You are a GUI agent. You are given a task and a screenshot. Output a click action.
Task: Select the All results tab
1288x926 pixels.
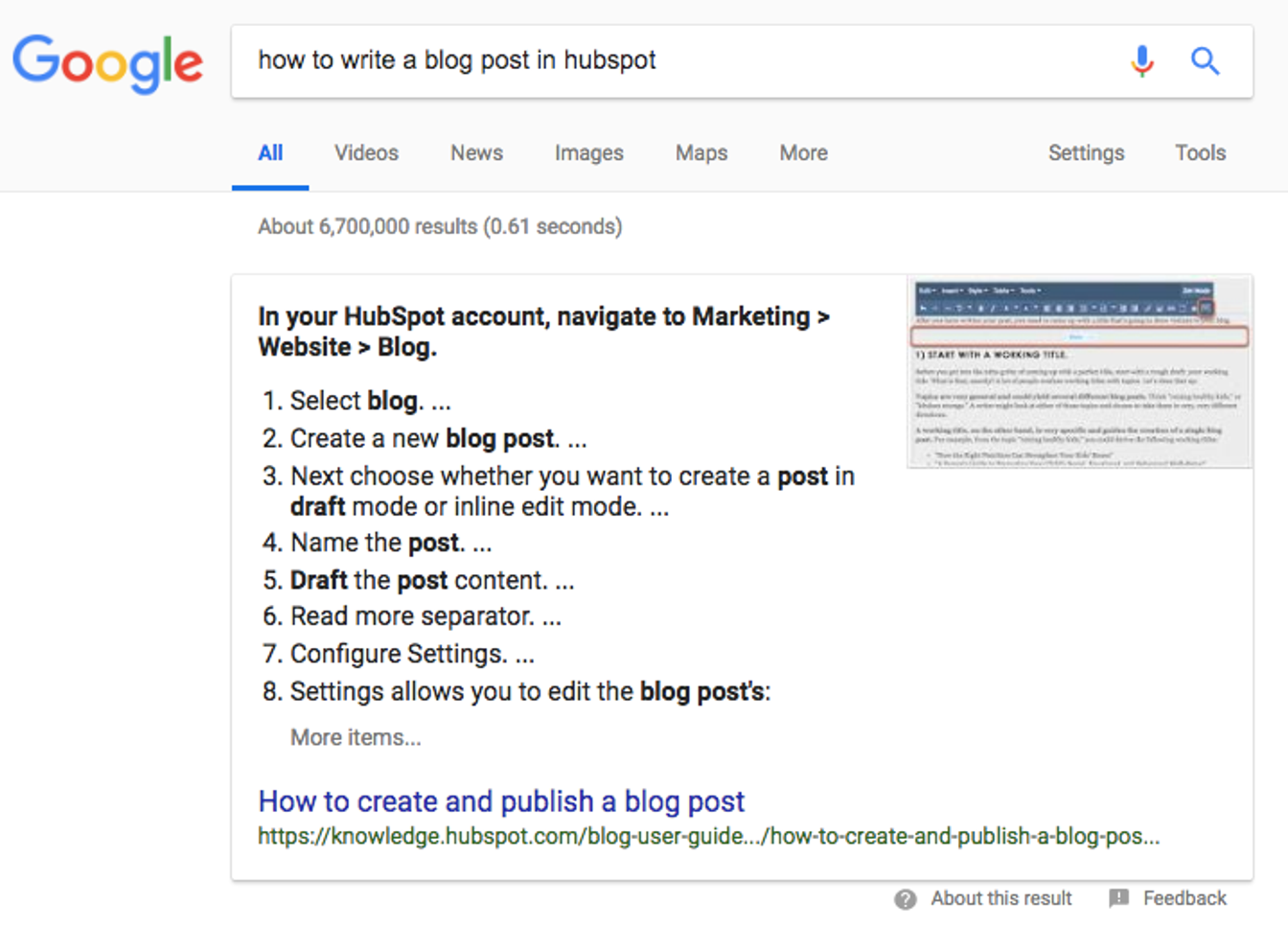(270, 153)
